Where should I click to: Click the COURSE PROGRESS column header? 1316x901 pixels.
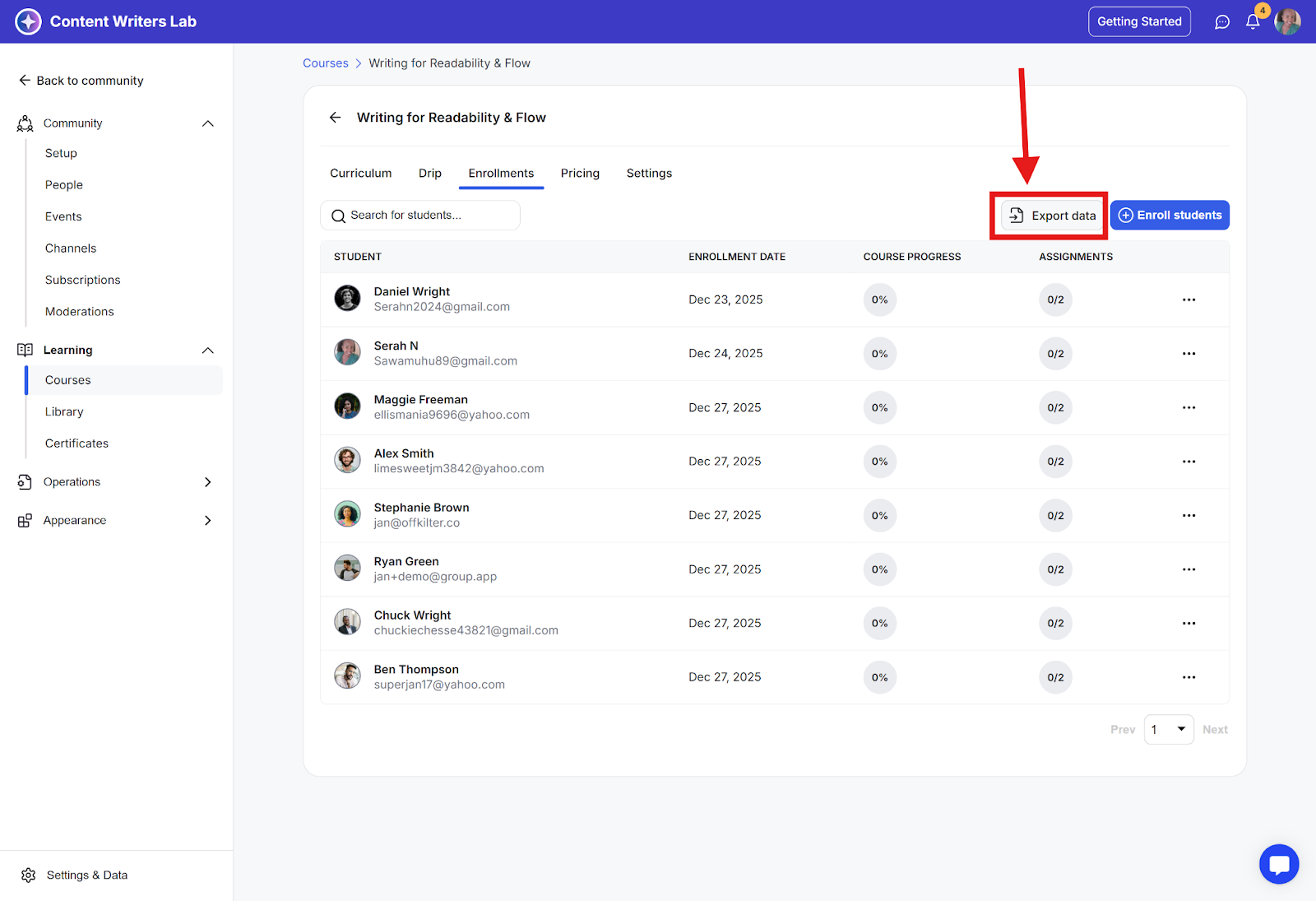[912, 258]
